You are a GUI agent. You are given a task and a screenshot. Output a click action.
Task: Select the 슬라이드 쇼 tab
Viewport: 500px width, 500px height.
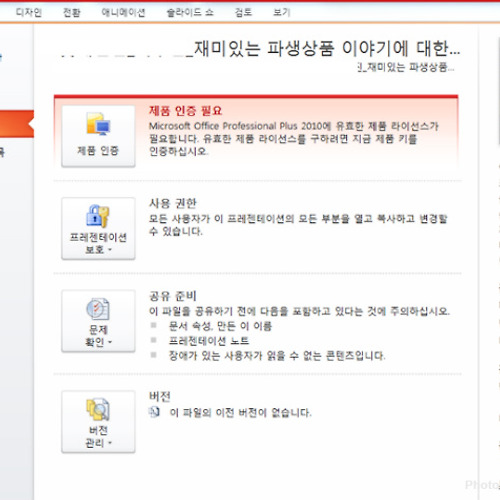point(190,13)
